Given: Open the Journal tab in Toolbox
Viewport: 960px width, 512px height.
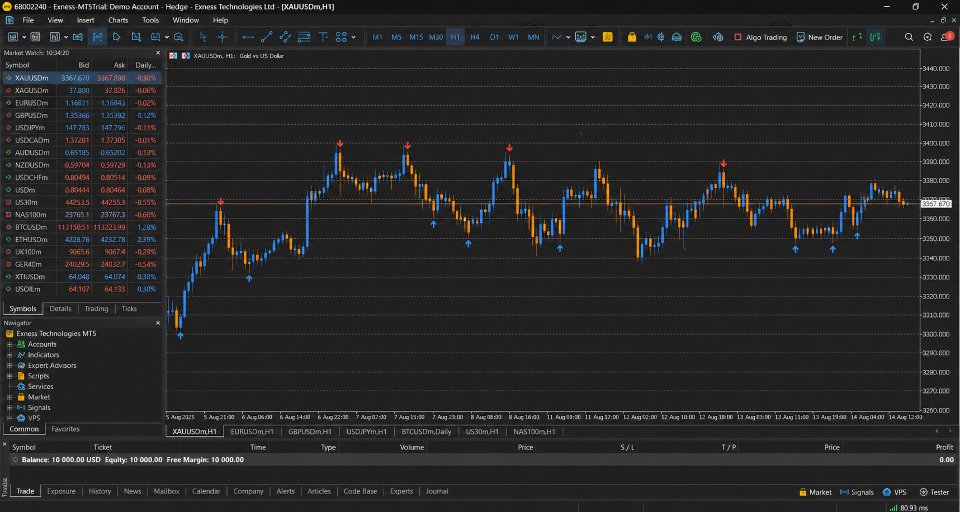Looking at the screenshot, I should tap(437, 491).
